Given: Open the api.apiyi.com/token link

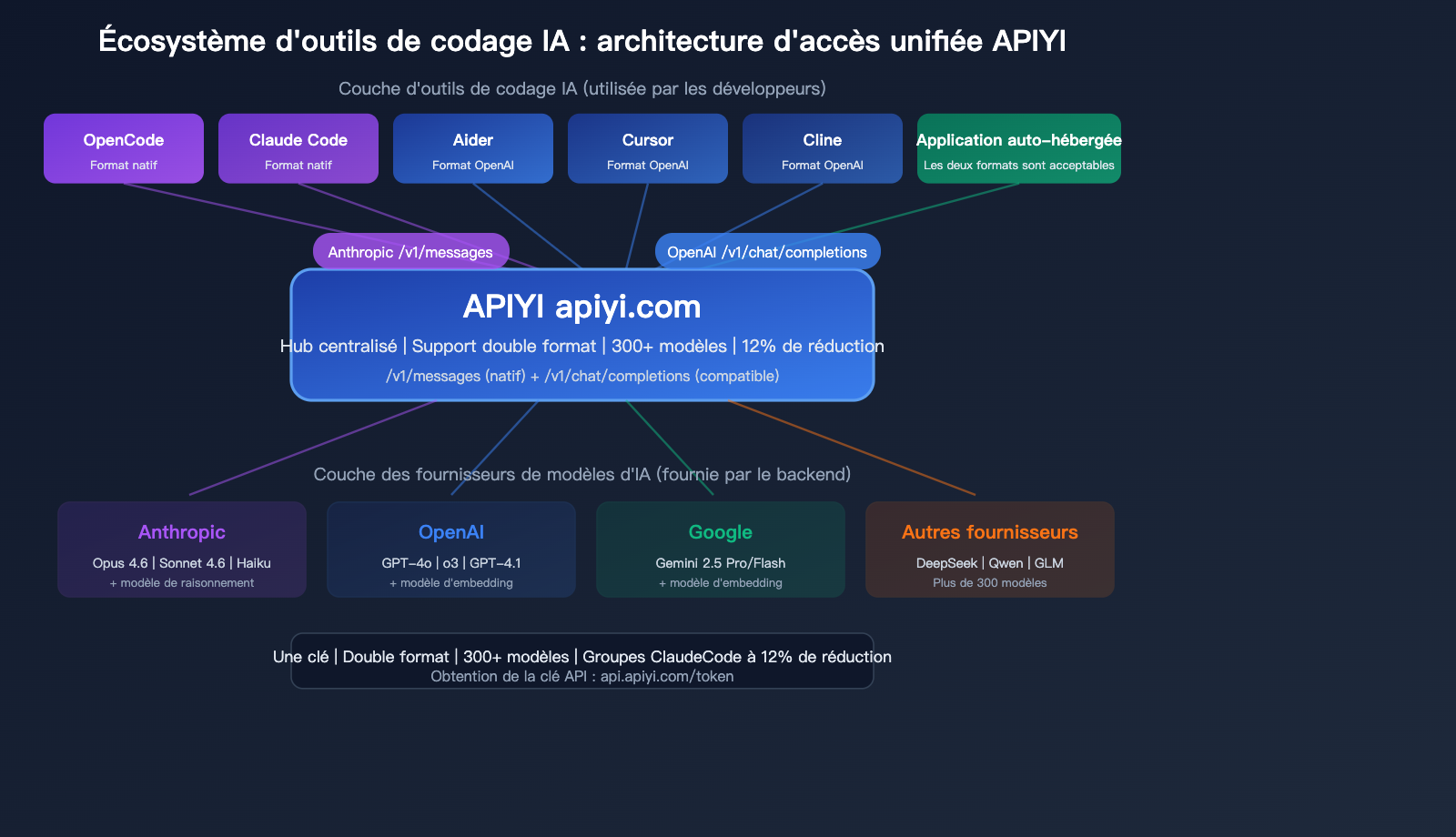Looking at the screenshot, I should click(667, 676).
